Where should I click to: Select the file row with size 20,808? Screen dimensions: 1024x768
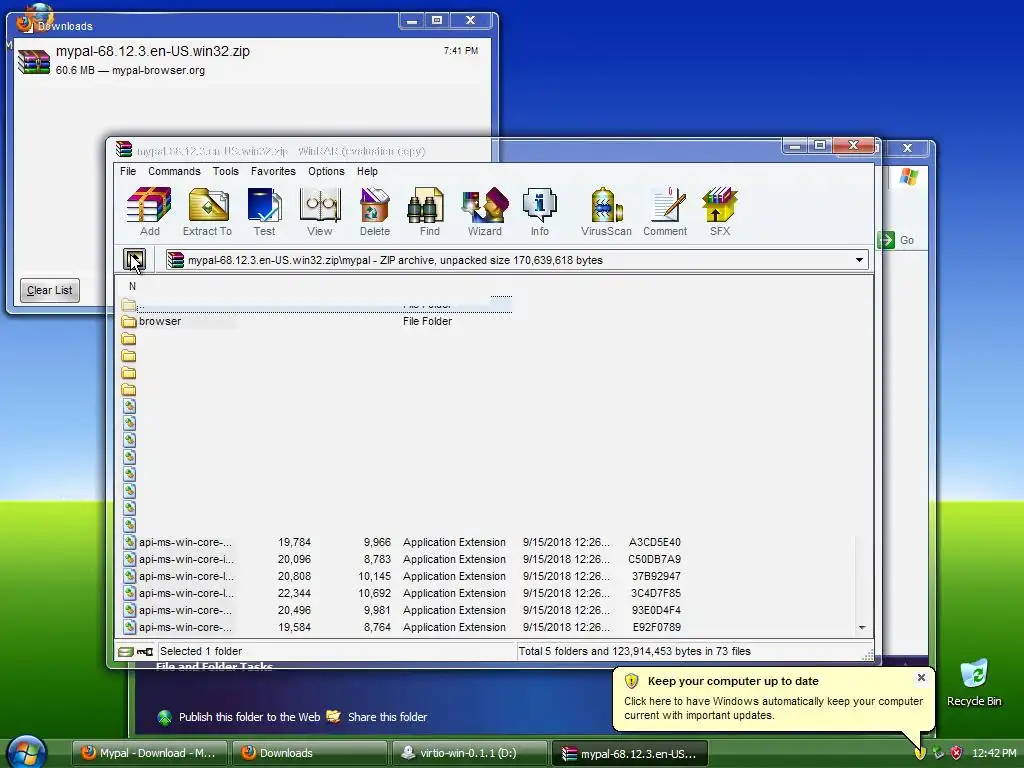click(402, 576)
